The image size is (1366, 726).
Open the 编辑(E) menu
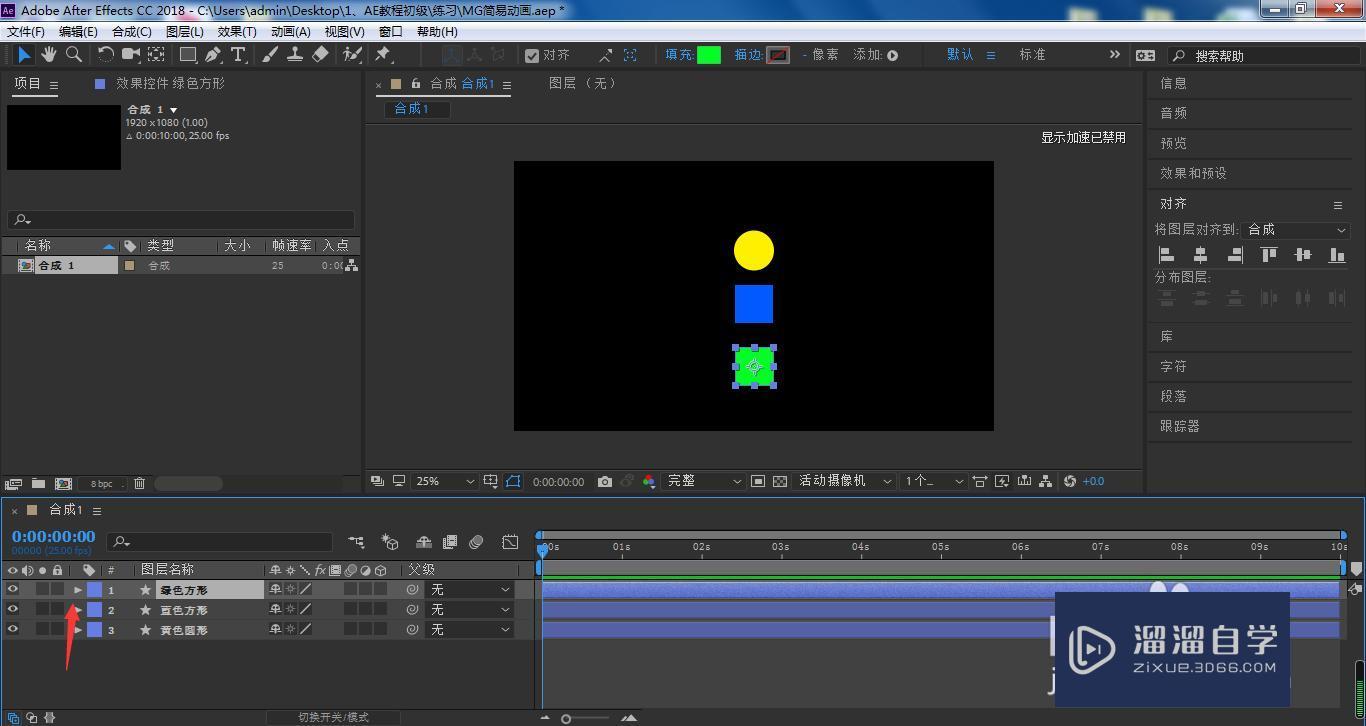coord(78,32)
